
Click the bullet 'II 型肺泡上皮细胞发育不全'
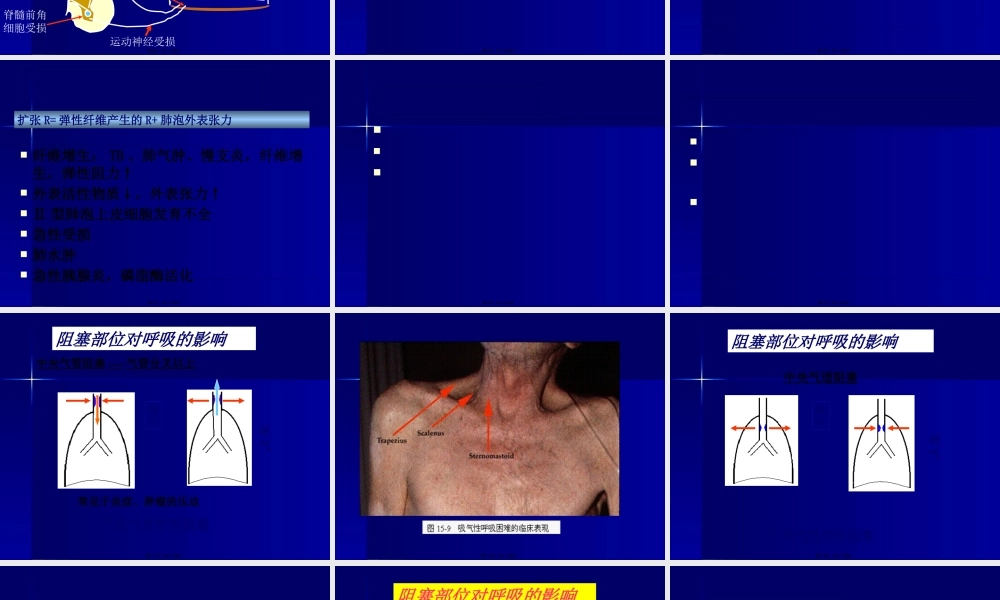click(122, 214)
